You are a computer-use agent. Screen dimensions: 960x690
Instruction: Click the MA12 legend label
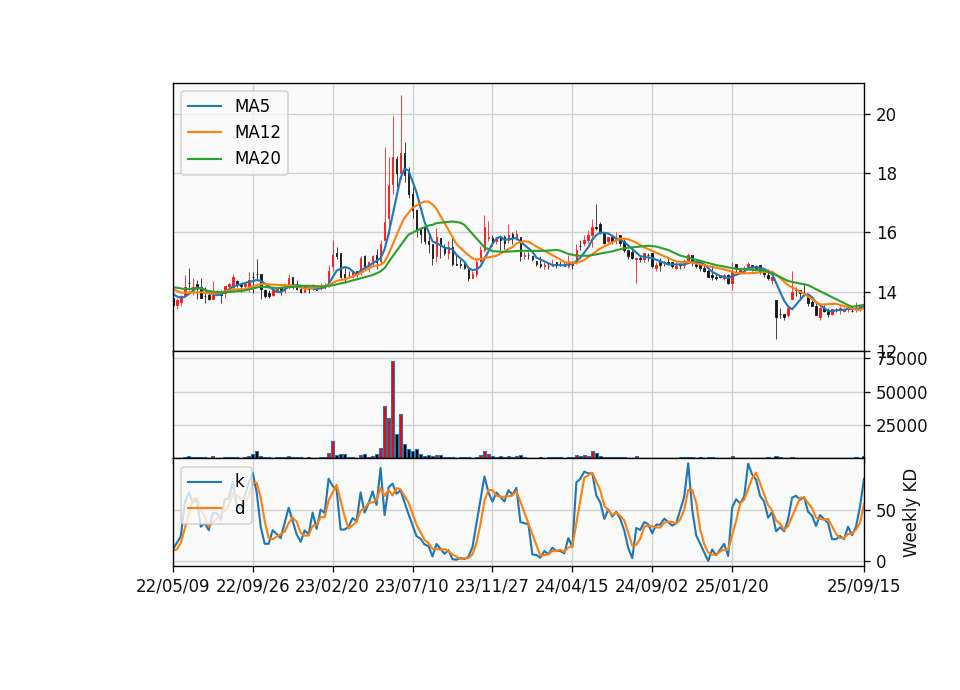pyautogui.click(x=257, y=132)
